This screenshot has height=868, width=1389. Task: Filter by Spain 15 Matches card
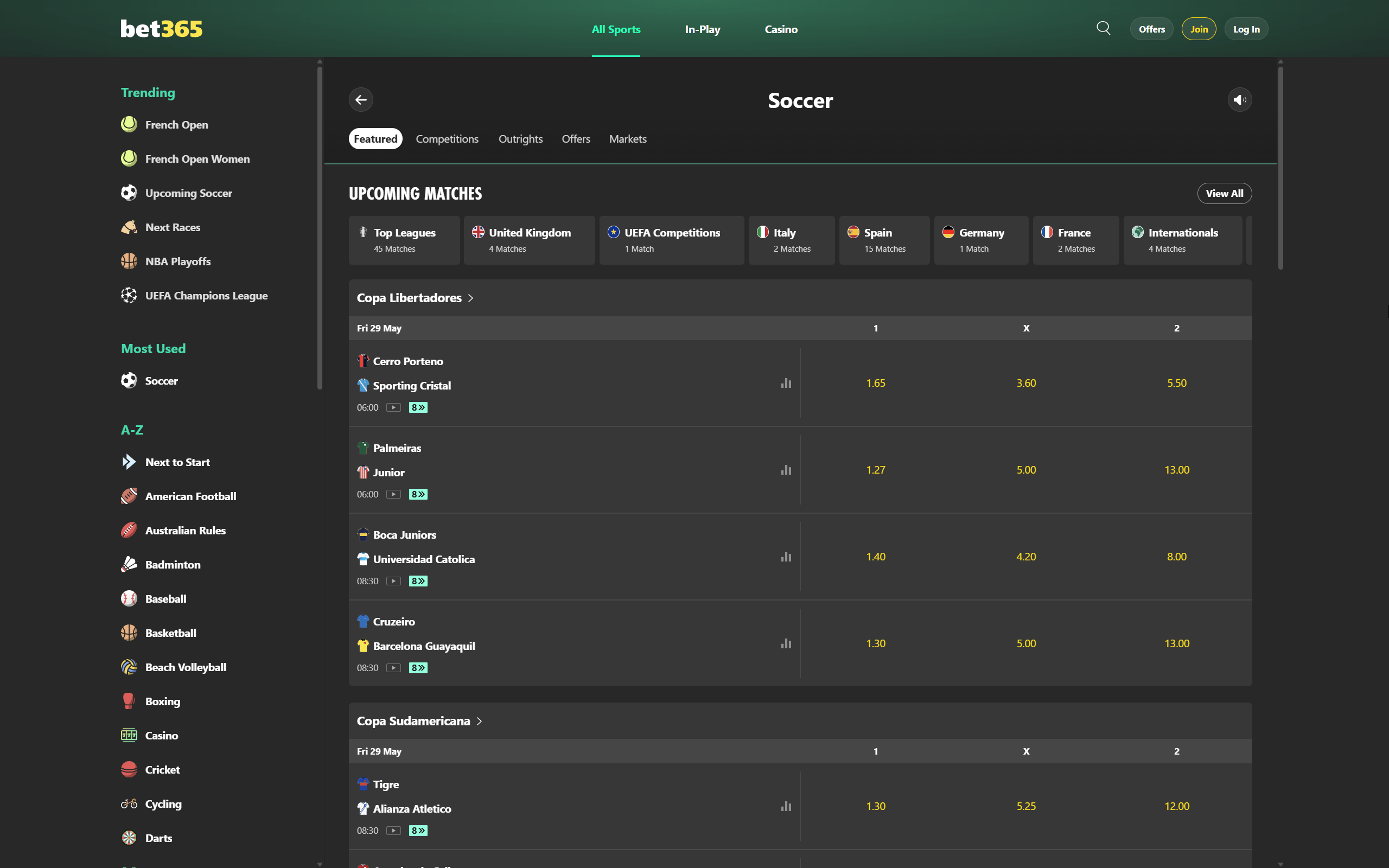[x=884, y=240]
